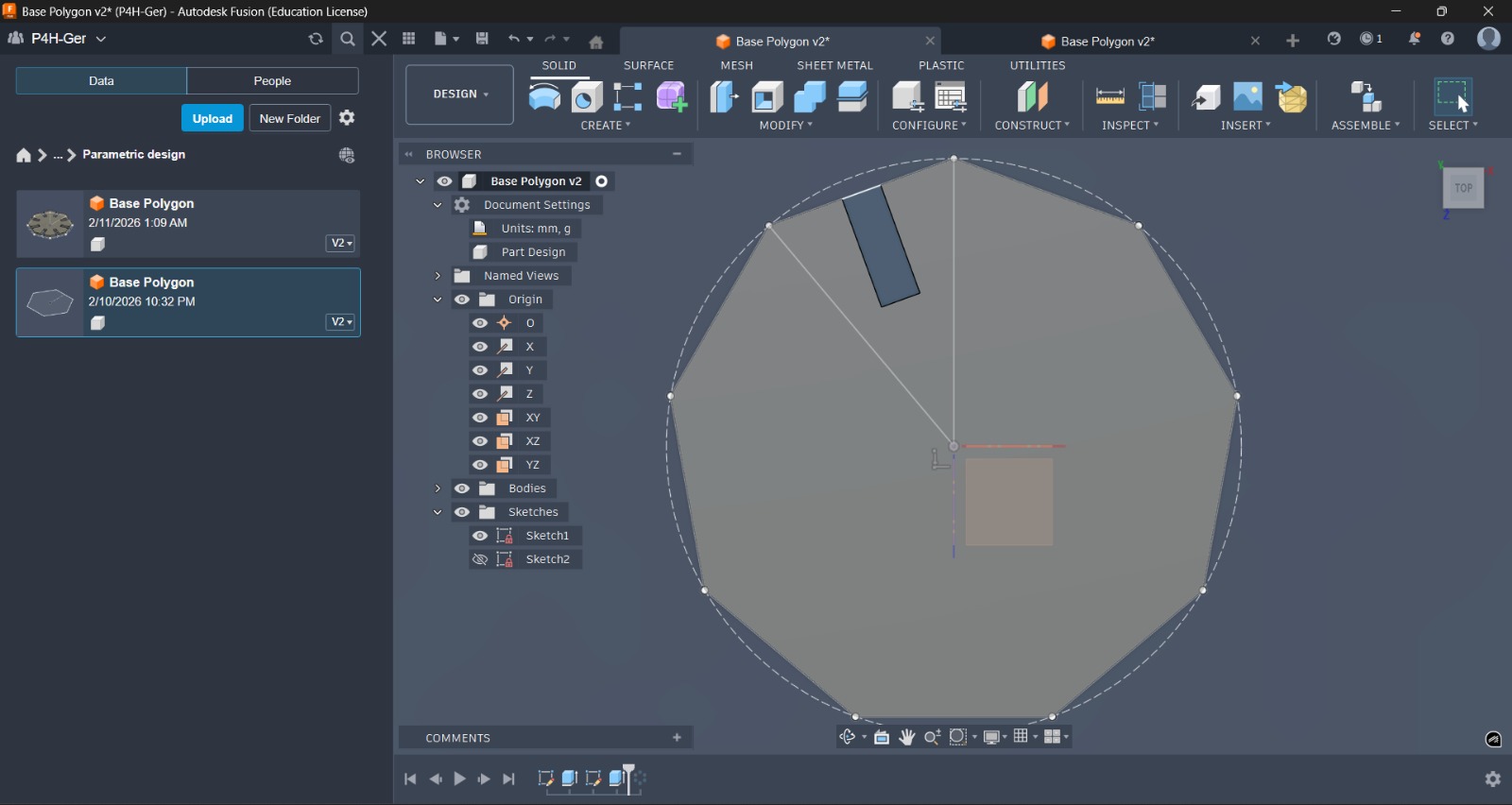Click the TOP face of ViewCube
The width and height of the screenshot is (1512, 805).
pos(1464,189)
